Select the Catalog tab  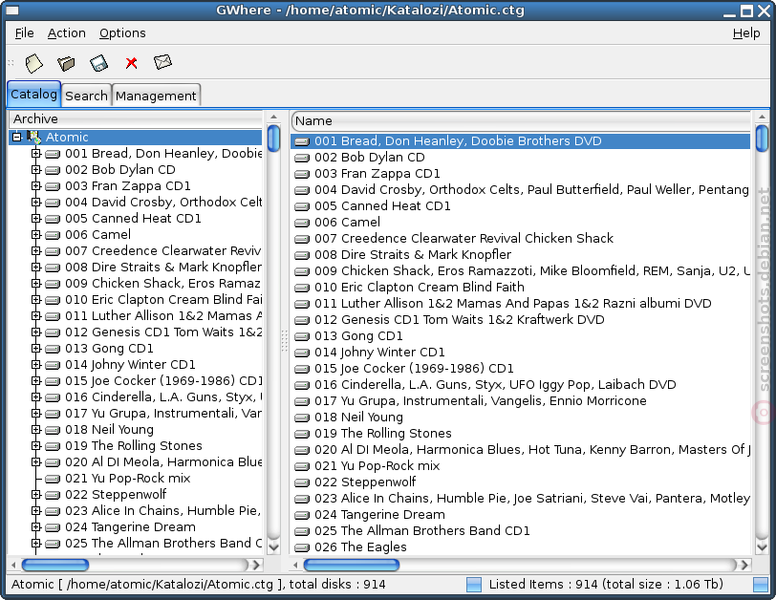(34, 94)
